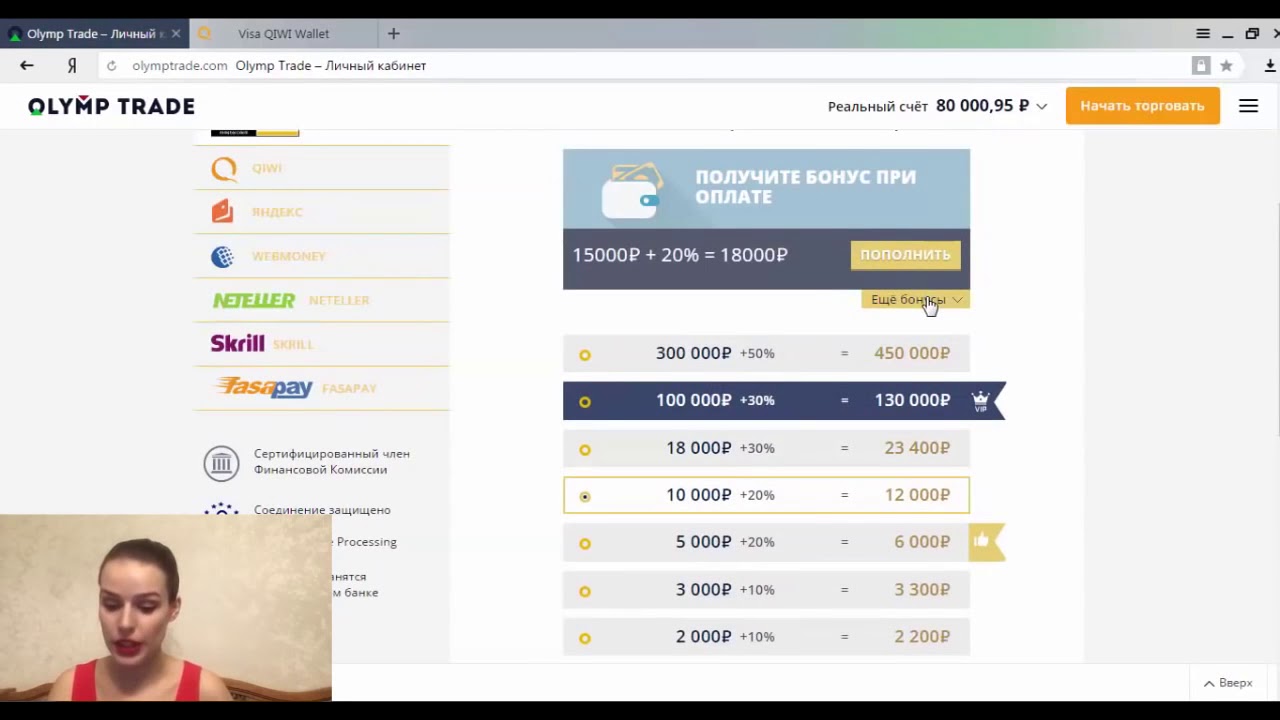Image resolution: width=1280 pixels, height=720 pixels.
Task: Select WebMoney payment method
Action: coord(322,256)
